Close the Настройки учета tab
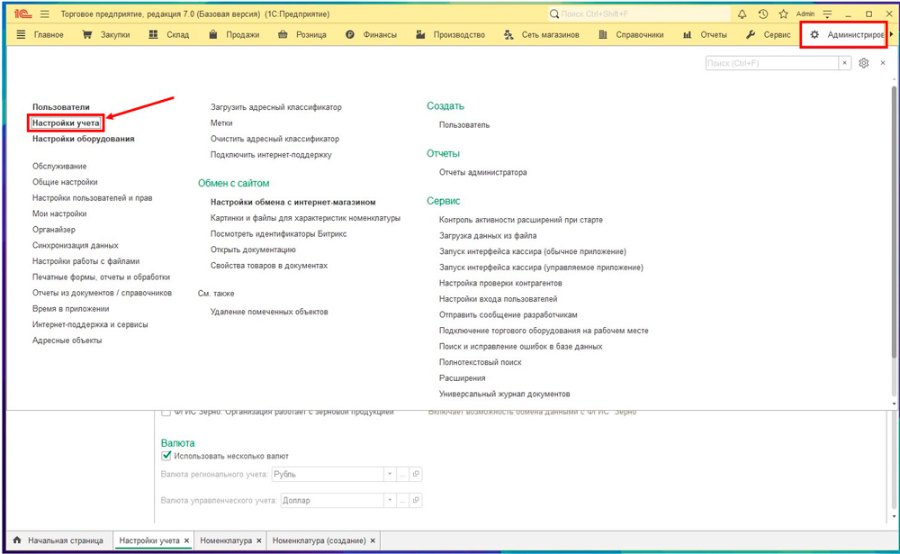The image size is (900, 554). point(187,541)
